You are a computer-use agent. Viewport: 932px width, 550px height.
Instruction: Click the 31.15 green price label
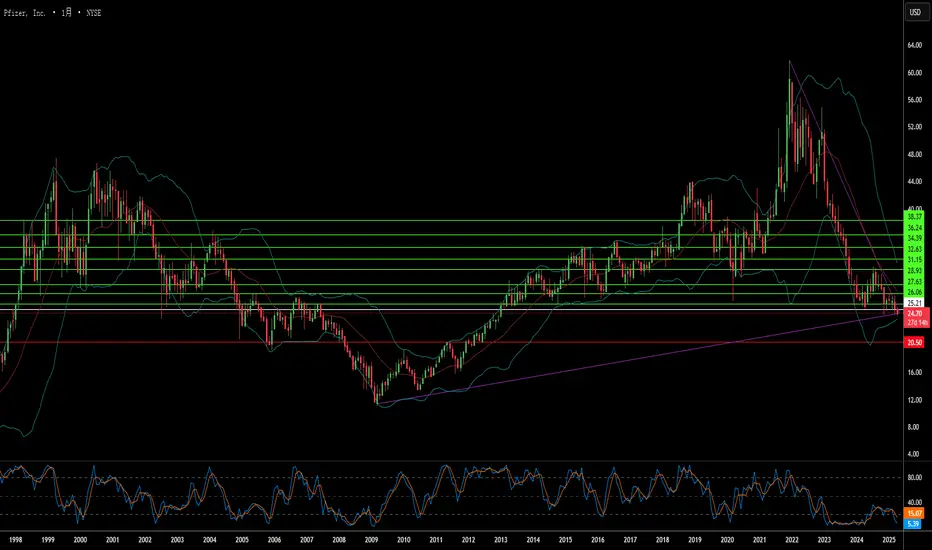tap(913, 259)
